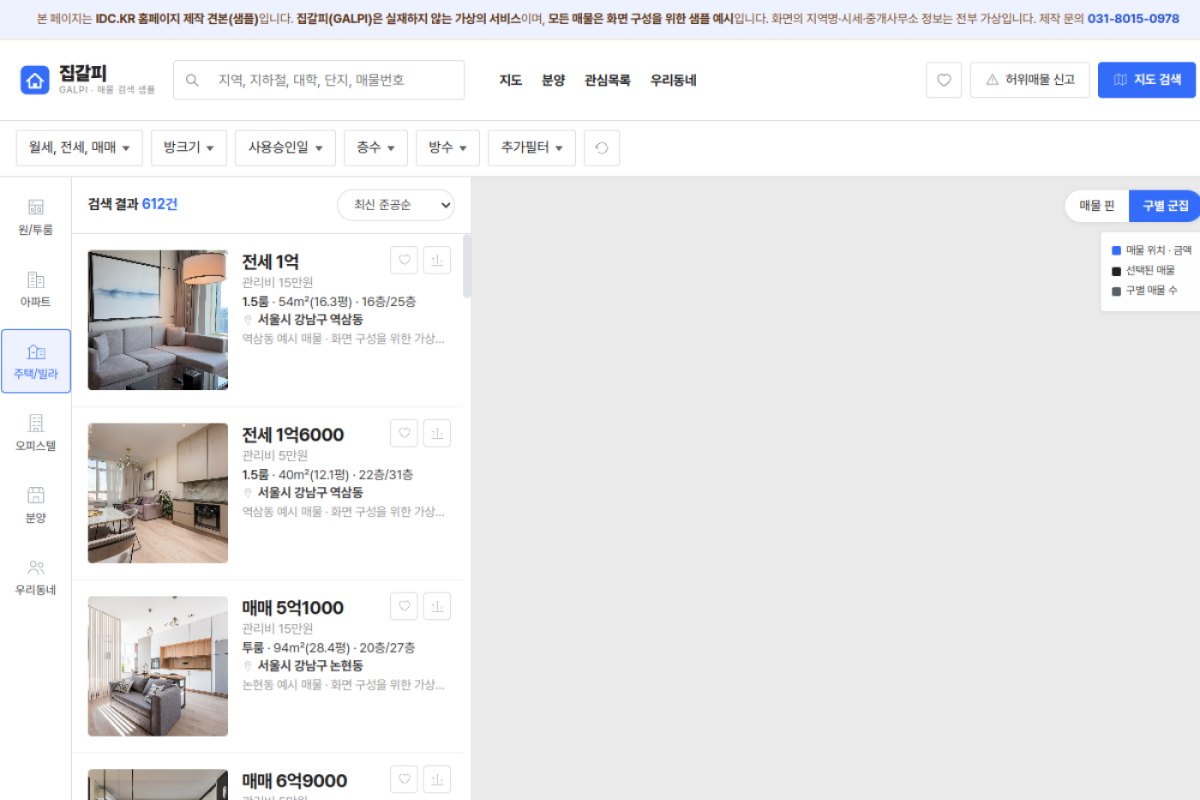Image resolution: width=1200 pixels, height=800 pixels.
Task: Favorite the 전세 1억 listing with heart
Action: [404, 260]
